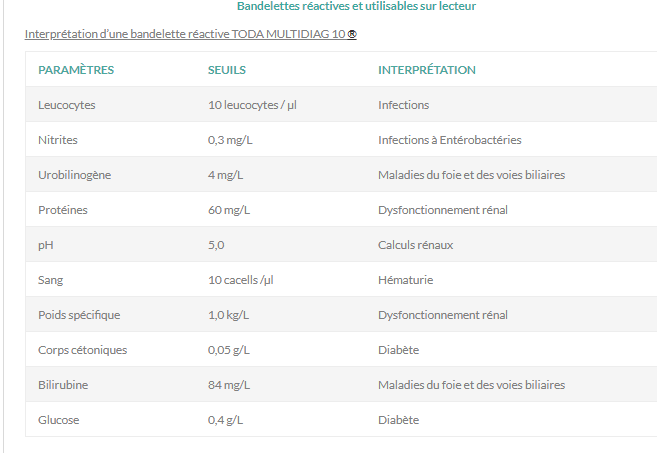This screenshot has width=657, height=453.
Task: Click the Urobilinogène parameter cell
Action: 75,175
